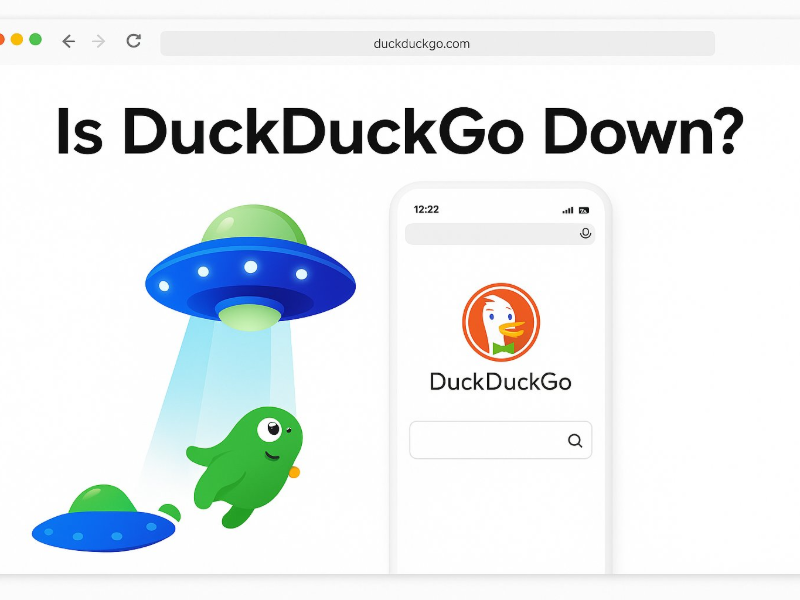800x600 pixels.
Task: Tap the microphone icon in phone address bar
Action: (585, 233)
